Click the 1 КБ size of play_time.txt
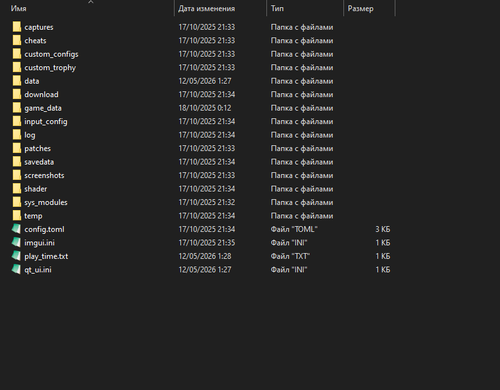Viewport: 500px width, 390px height. click(383, 256)
